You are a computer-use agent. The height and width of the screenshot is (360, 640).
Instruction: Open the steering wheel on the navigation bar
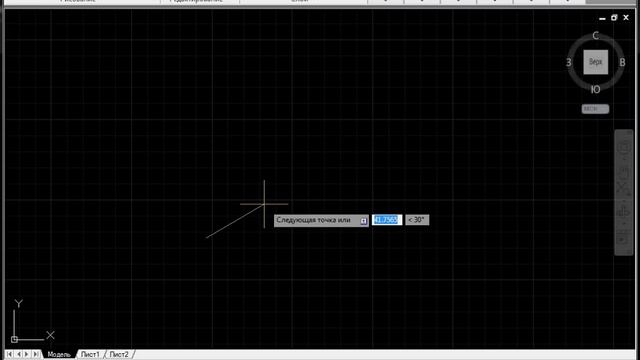[624, 147]
